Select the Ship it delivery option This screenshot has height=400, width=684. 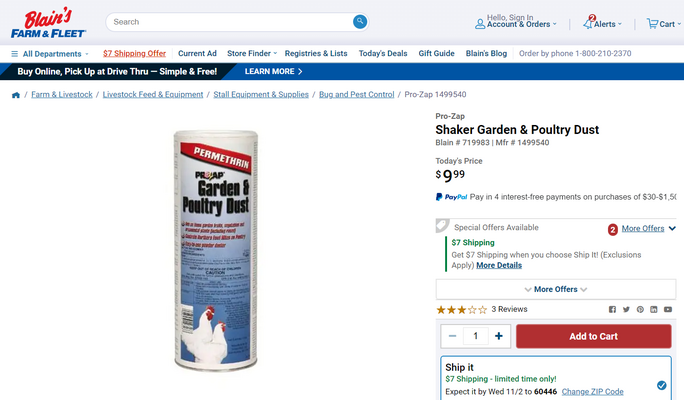[x=661, y=385]
